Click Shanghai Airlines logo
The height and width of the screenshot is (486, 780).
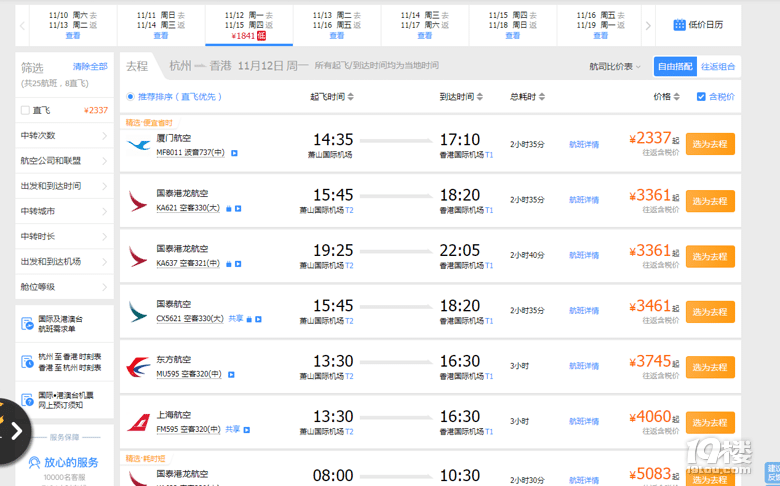click(x=138, y=422)
